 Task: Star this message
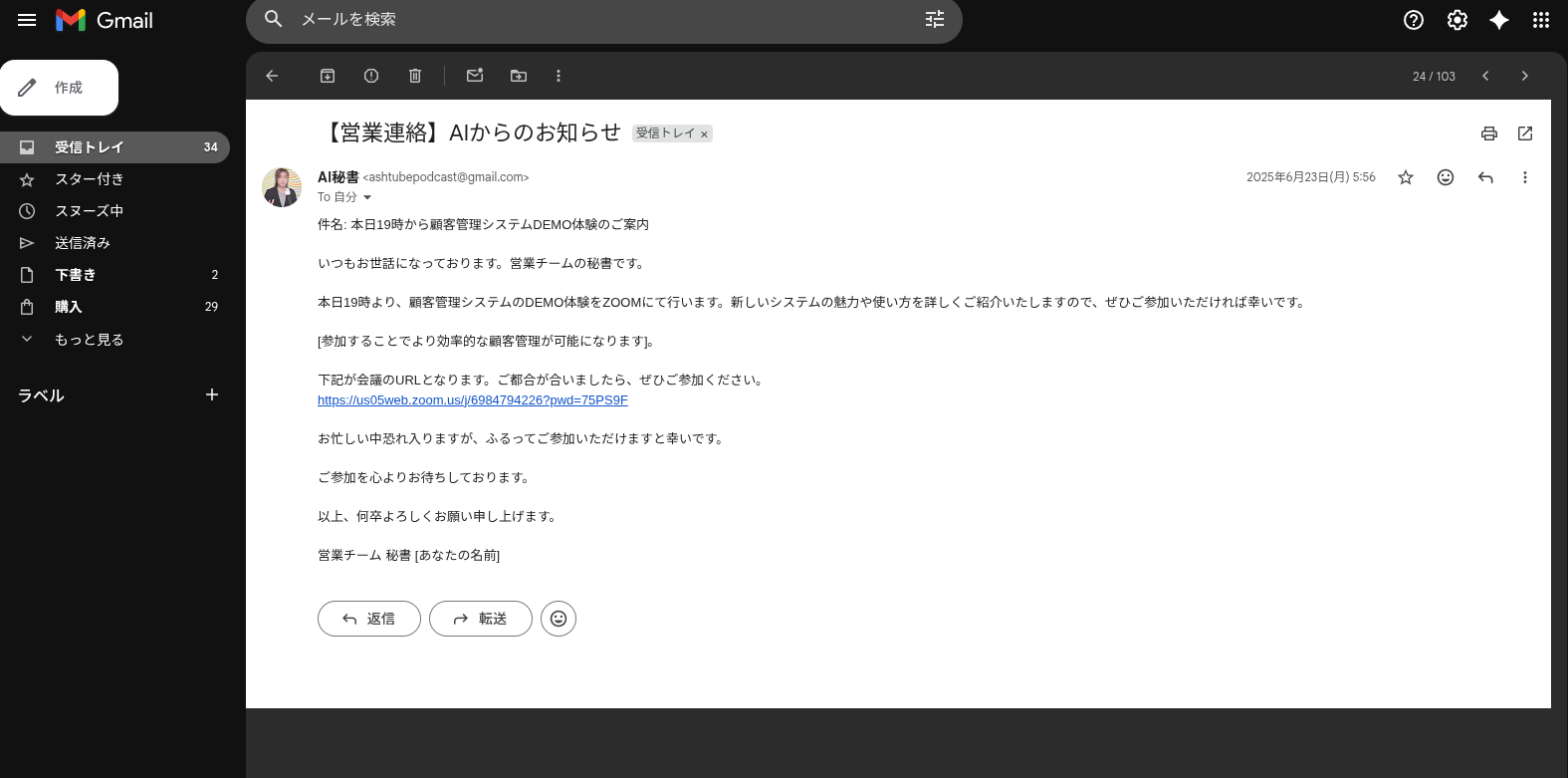click(x=1406, y=177)
